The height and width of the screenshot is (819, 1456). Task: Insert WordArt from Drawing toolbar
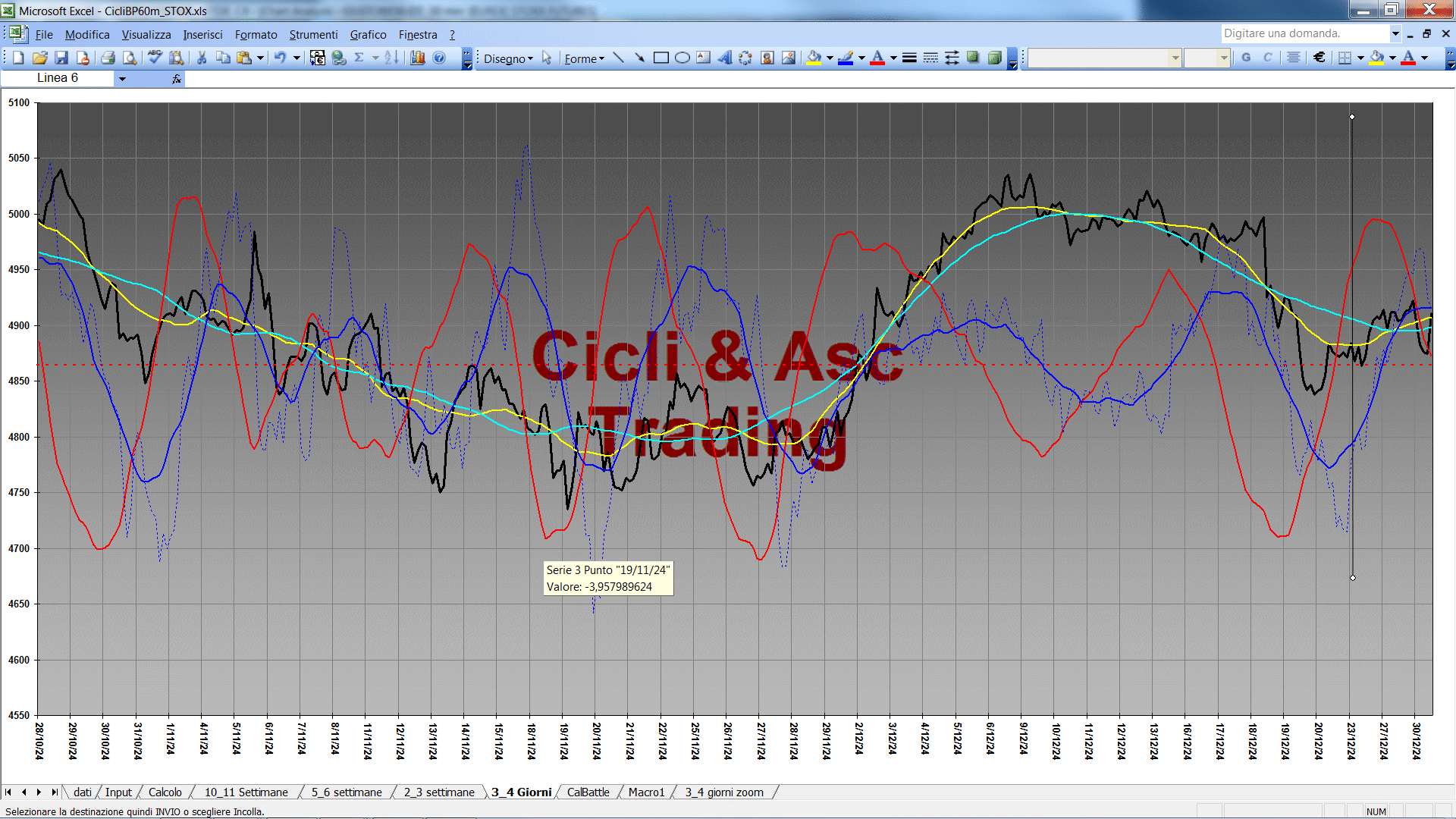[x=725, y=58]
